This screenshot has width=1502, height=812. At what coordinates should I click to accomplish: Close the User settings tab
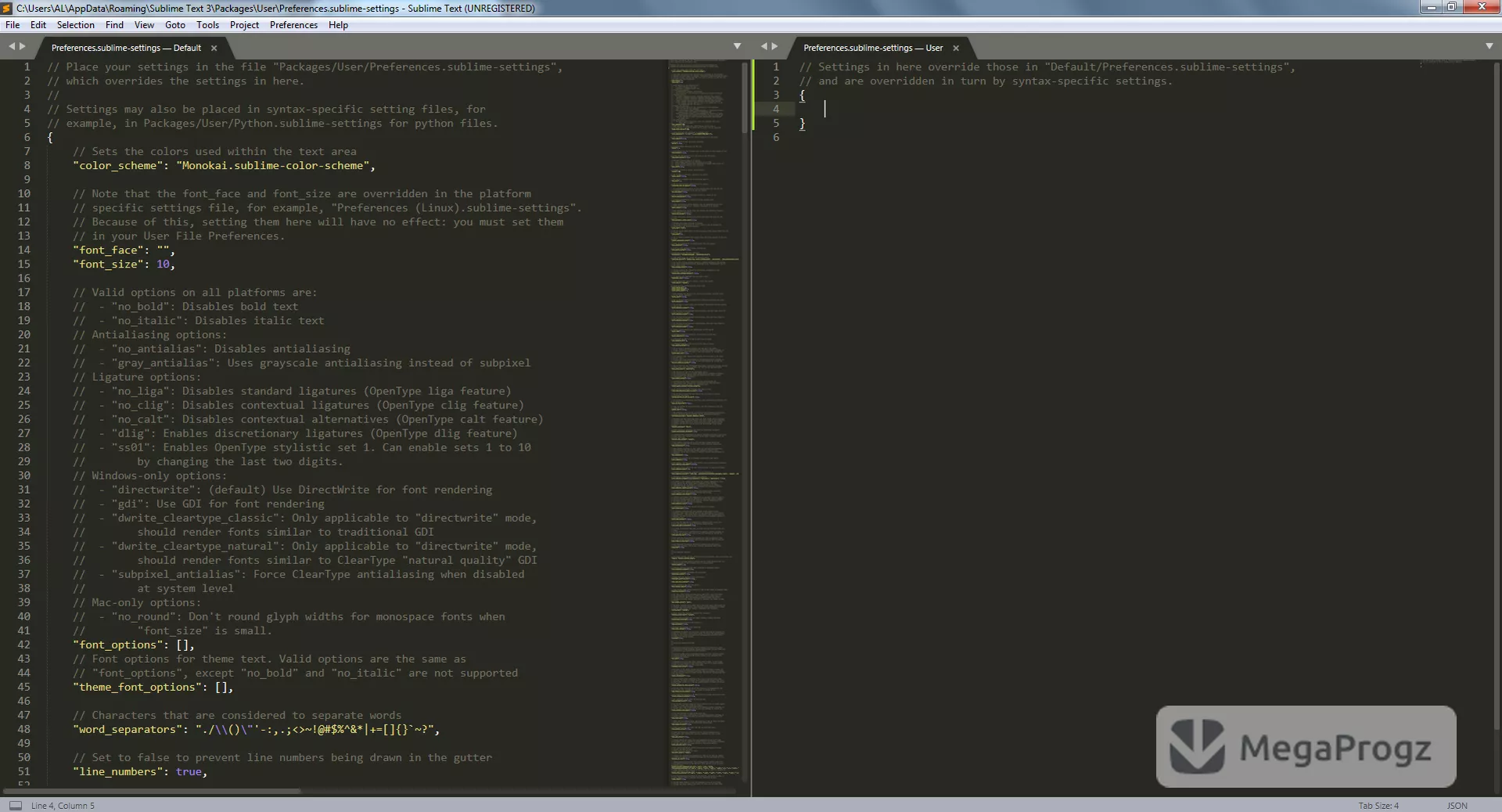[955, 48]
